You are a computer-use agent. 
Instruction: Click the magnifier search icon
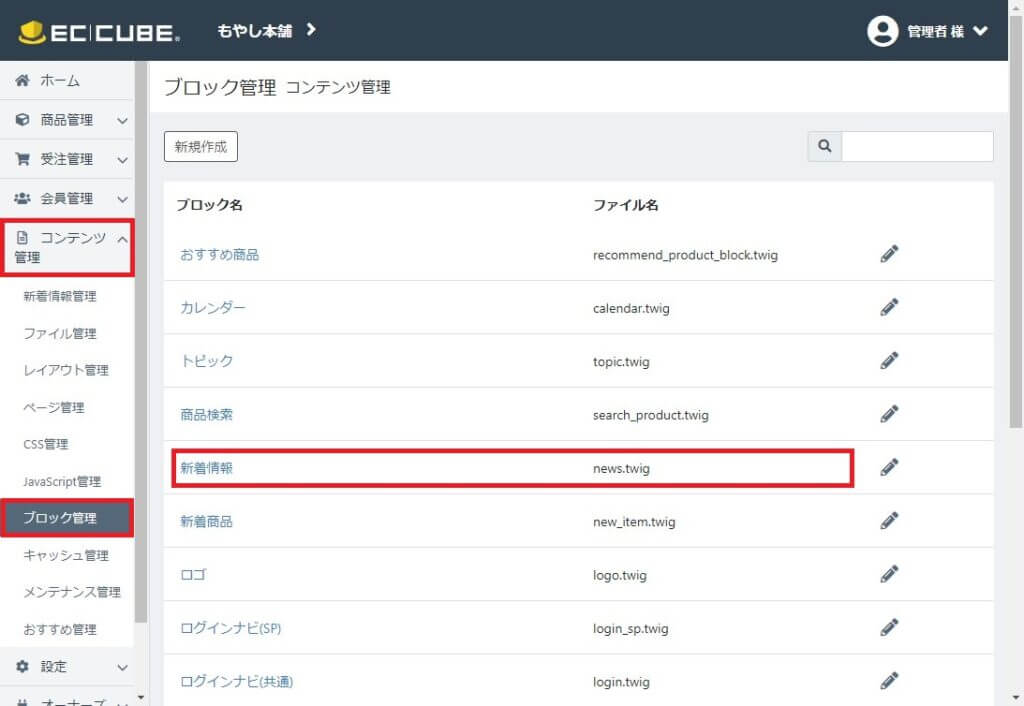pos(825,146)
